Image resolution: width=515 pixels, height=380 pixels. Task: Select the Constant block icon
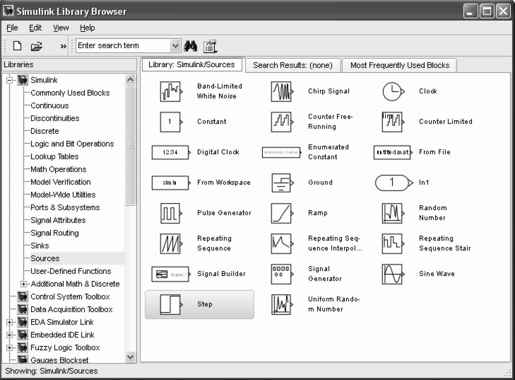tap(171, 122)
